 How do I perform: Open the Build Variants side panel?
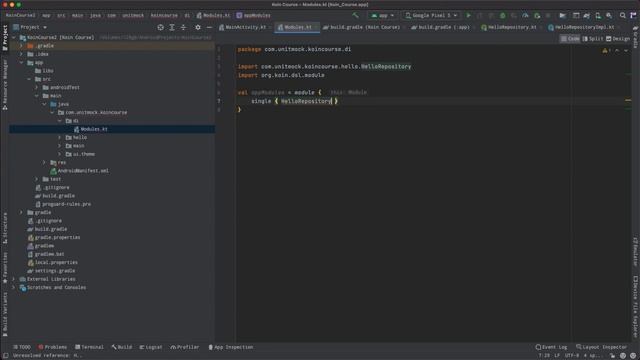click(x=5, y=314)
